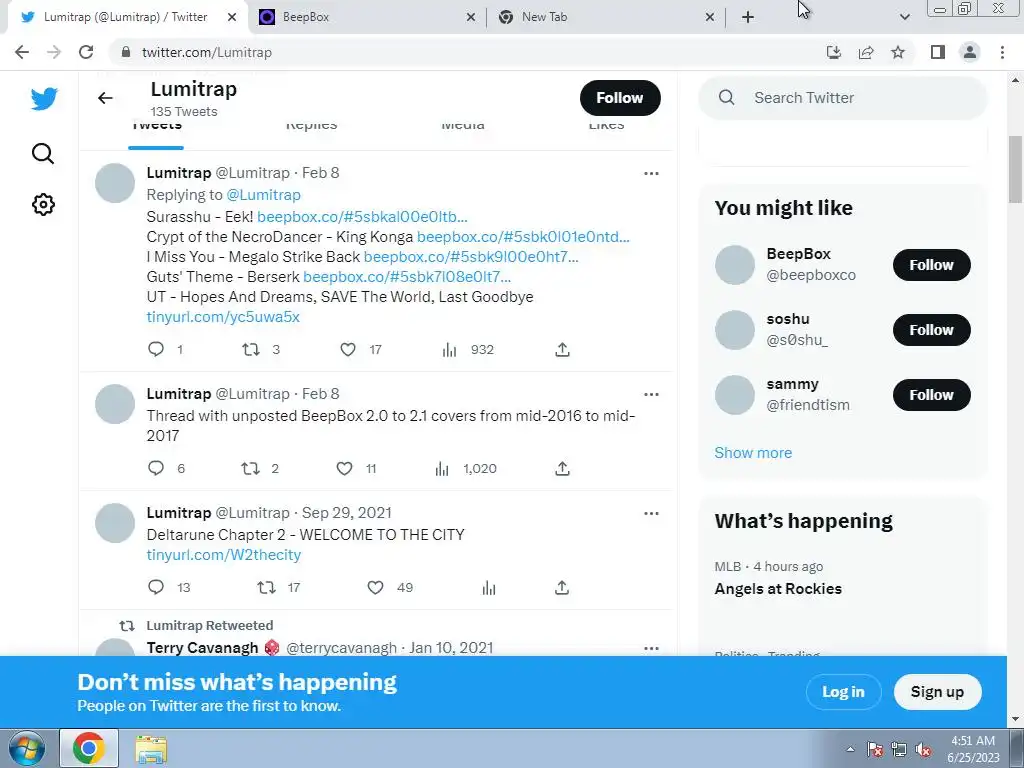Follow soshu @s0shu_

point(931,330)
